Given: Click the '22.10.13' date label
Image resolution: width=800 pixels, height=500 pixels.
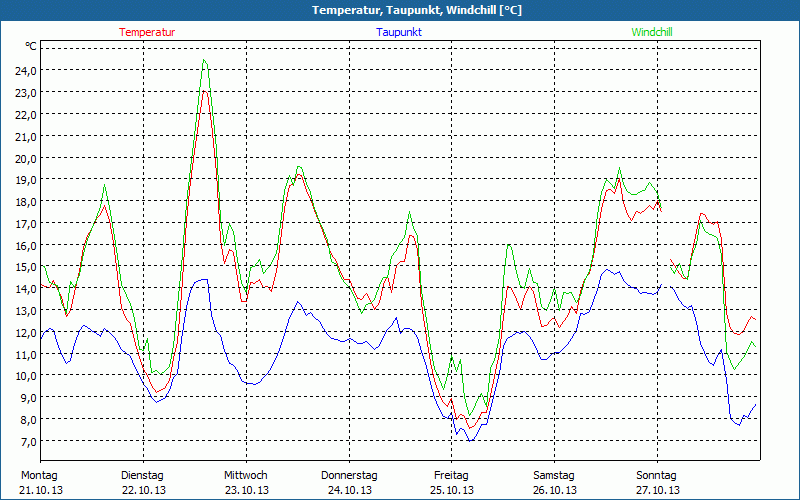Looking at the screenshot, I should click(x=144, y=490).
